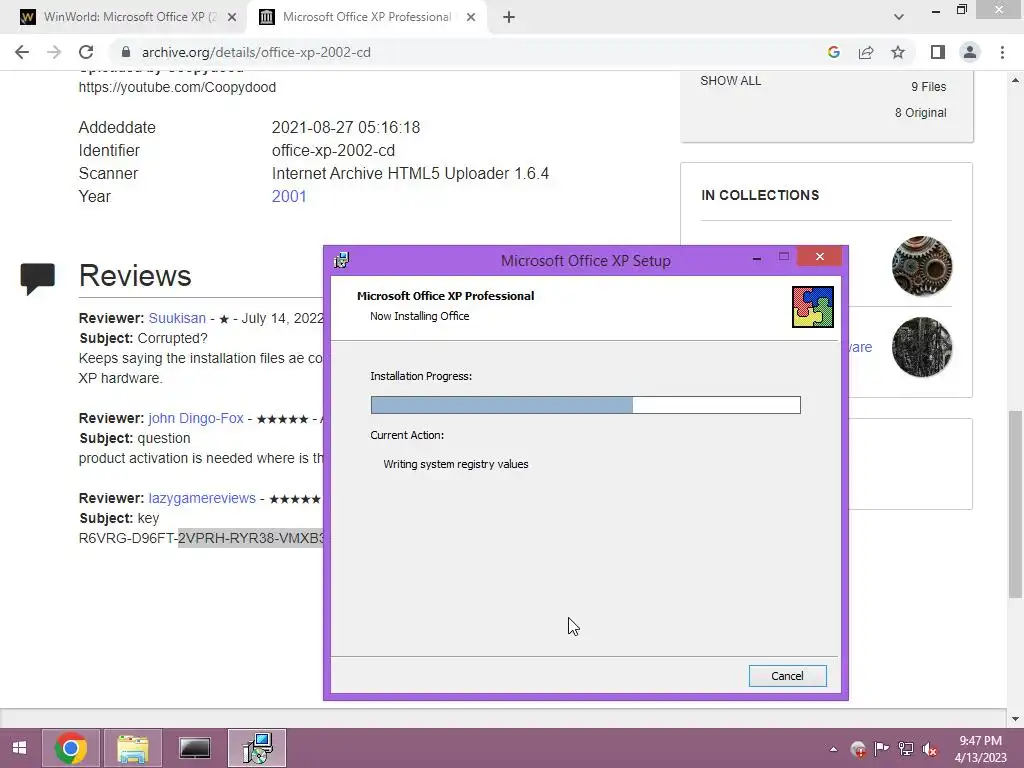Open the tab search dropdown
The height and width of the screenshot is (768, 1024).
[x=899, y=17]
